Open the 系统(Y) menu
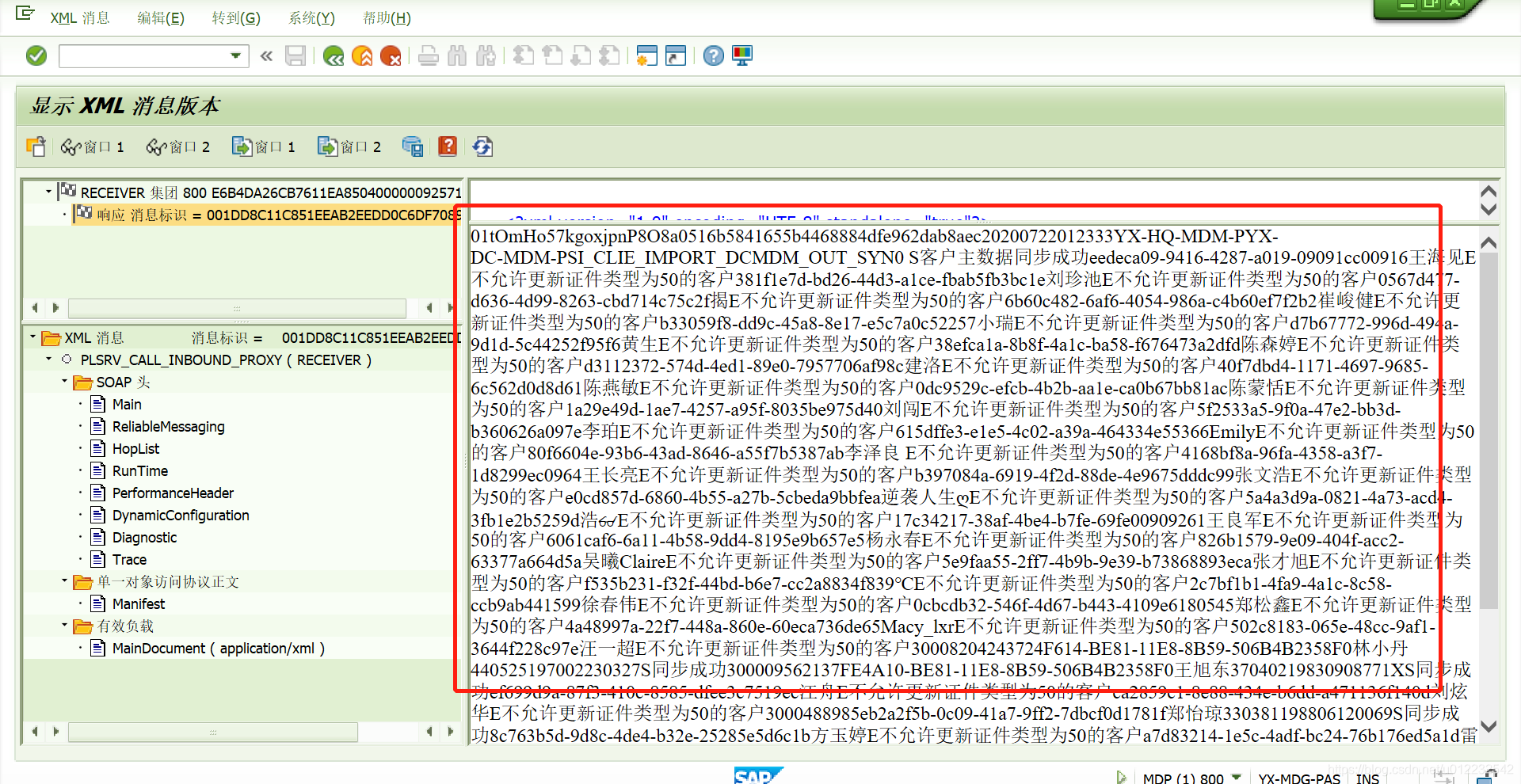 311,17
